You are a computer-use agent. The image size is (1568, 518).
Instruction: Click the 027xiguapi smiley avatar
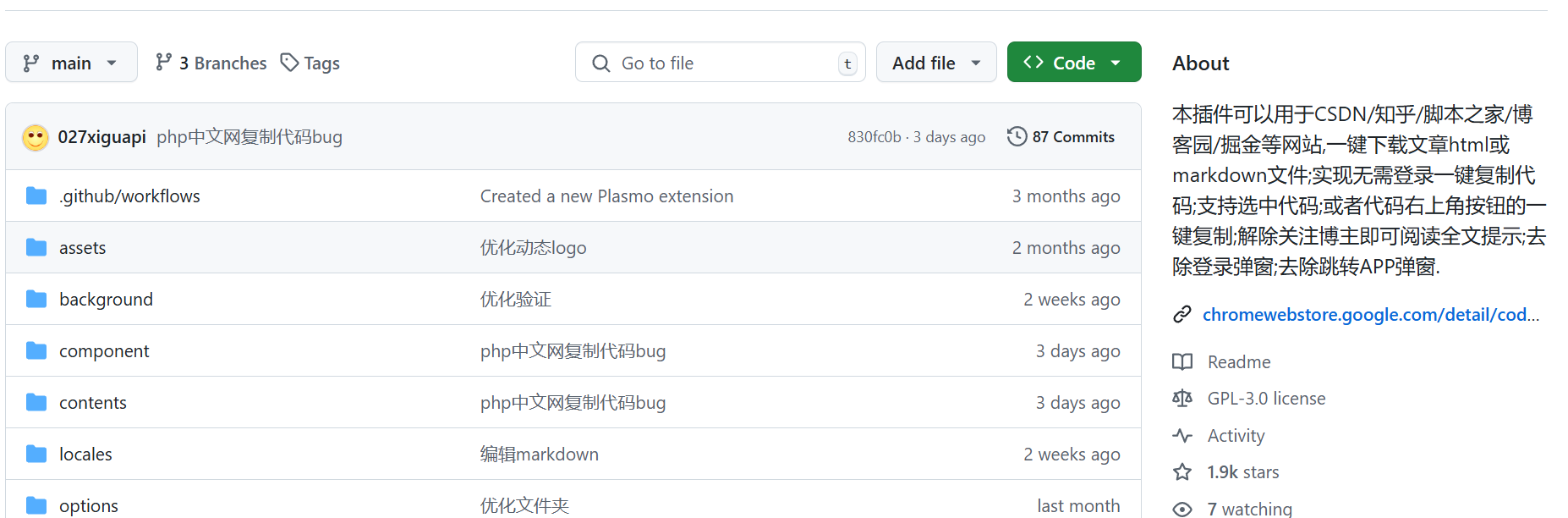(x=36, y=137)
